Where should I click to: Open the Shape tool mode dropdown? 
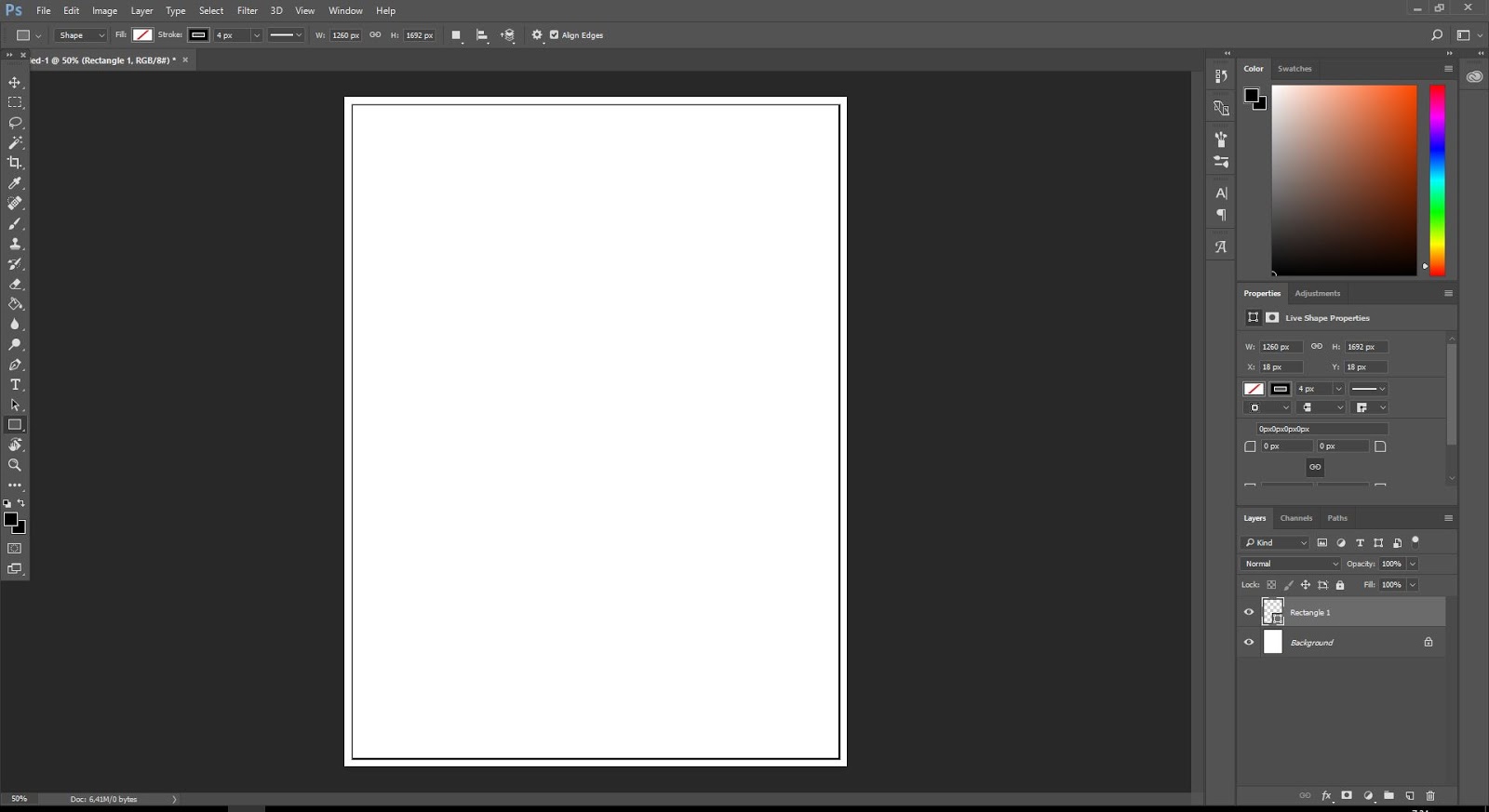point(82,35)
